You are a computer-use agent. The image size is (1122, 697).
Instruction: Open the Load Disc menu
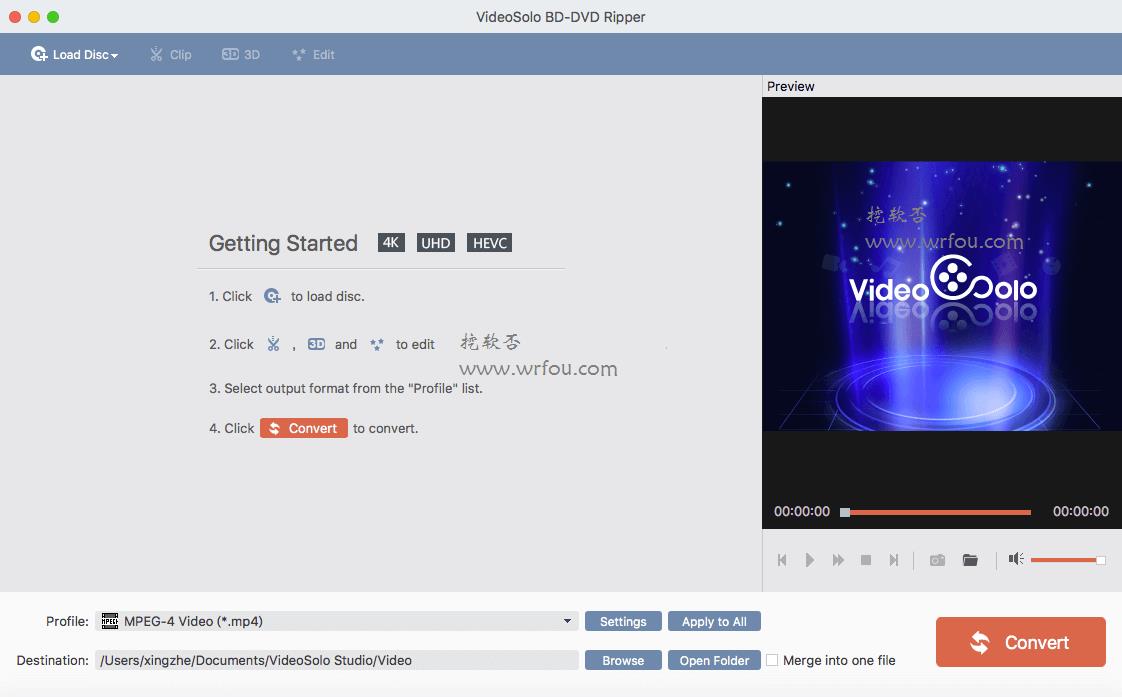point(74,54)
